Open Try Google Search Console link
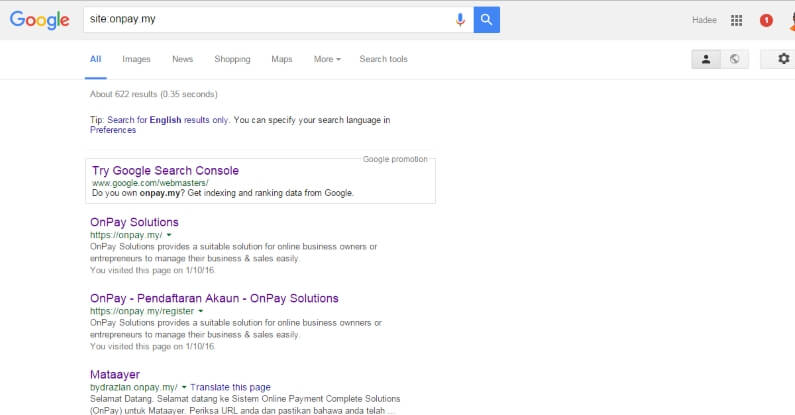 [x=165, y=170]
